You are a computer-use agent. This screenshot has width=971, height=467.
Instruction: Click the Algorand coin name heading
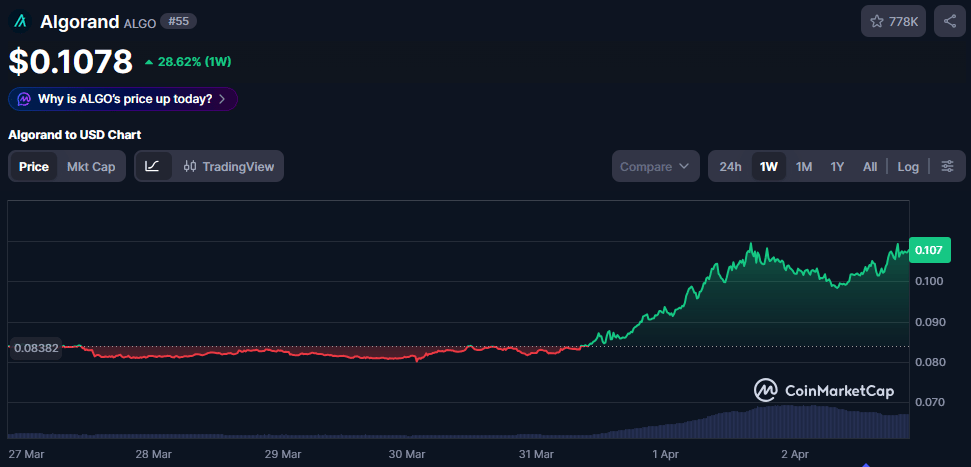click(79, 22)
